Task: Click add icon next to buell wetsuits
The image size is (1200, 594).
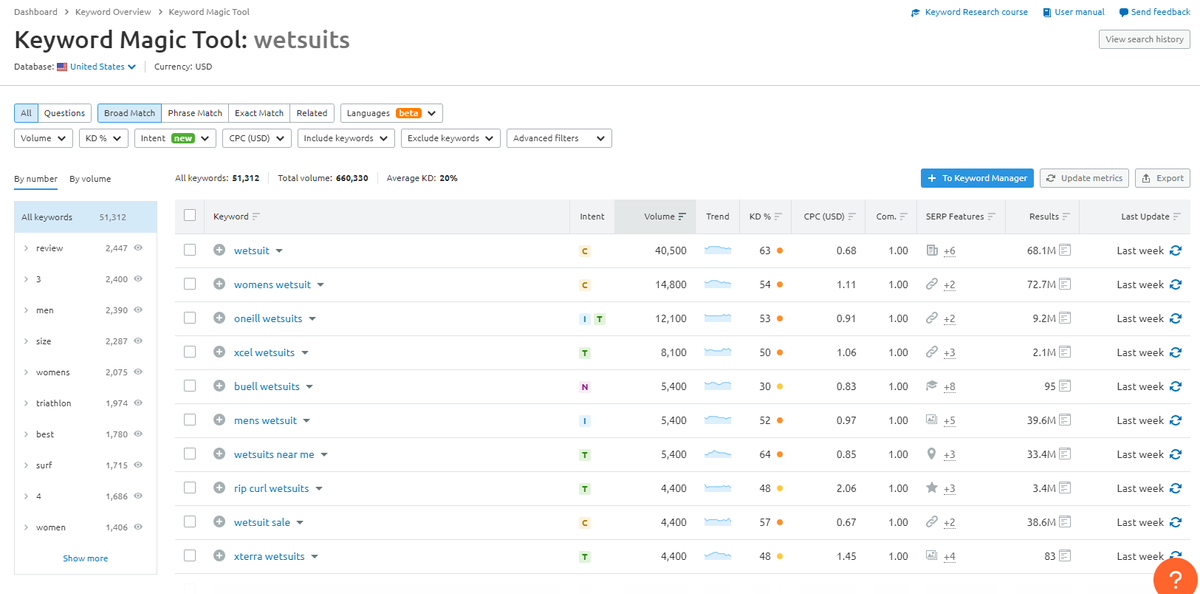Action: [219, 387]
